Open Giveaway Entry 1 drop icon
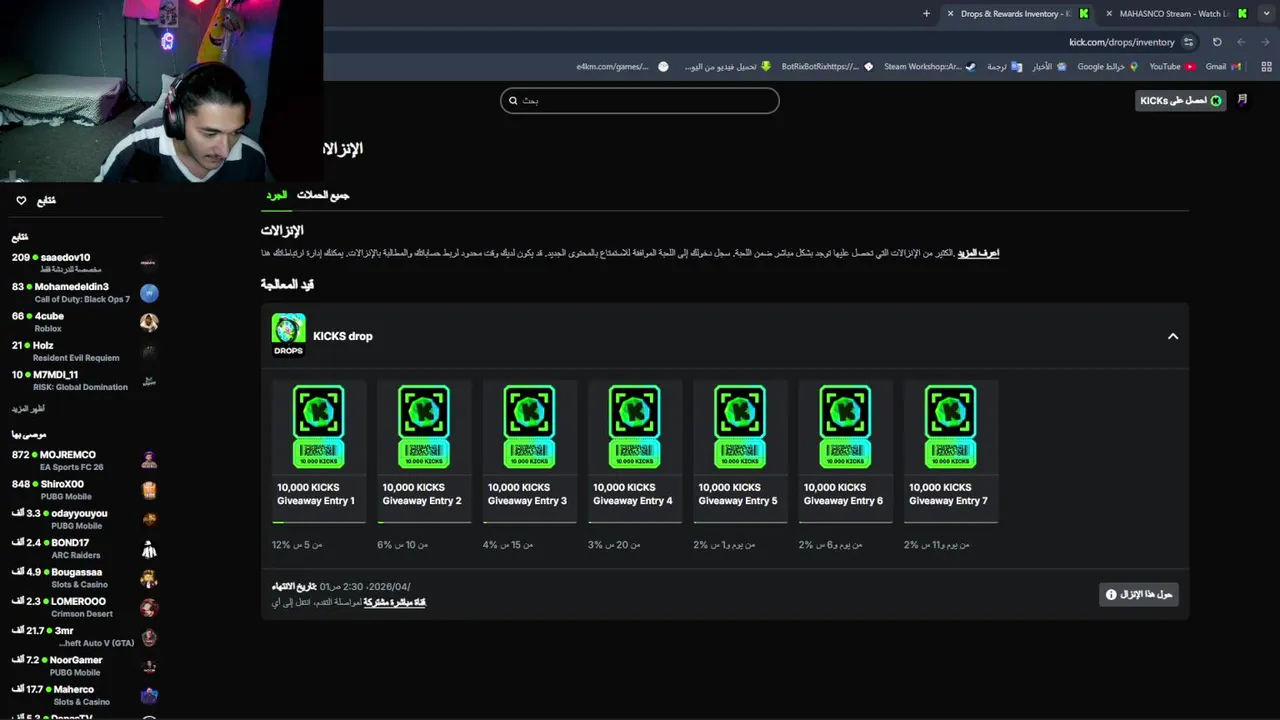The height and width of the screenshot is (720, 1280). (x=319, y=427)
